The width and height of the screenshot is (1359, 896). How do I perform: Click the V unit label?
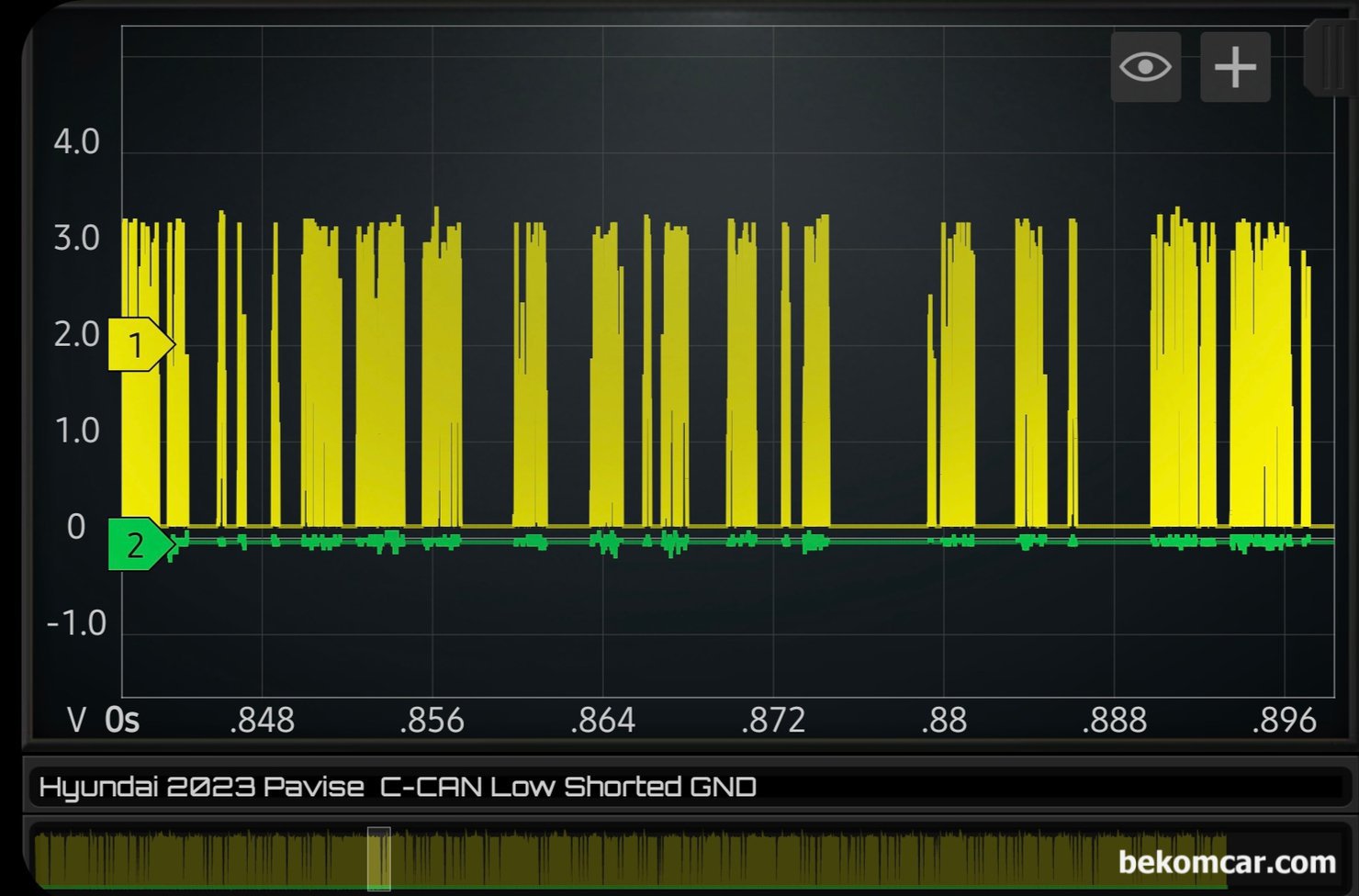click(77, 721)
